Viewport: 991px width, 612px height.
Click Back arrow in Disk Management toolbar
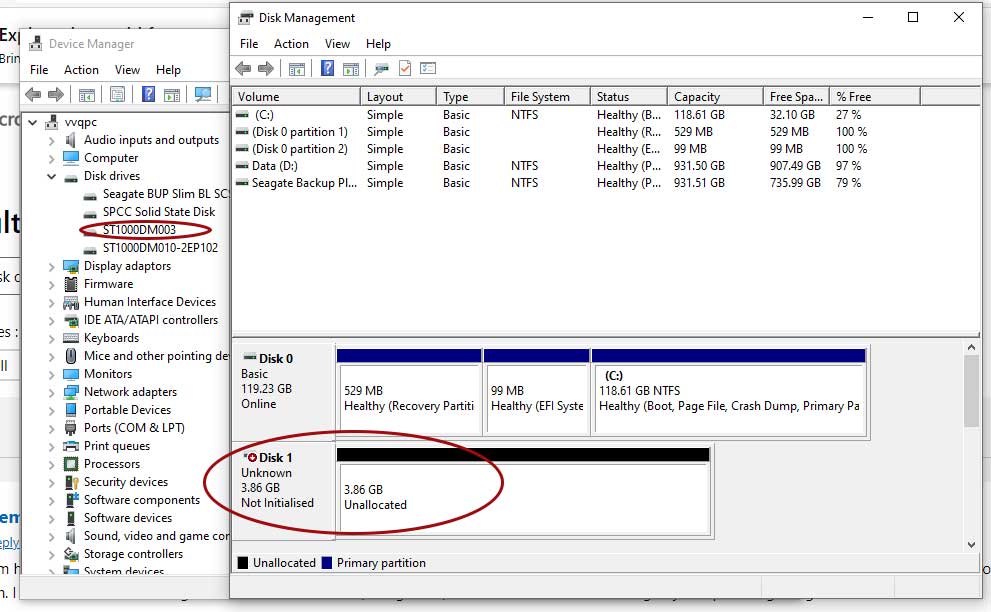point(243,68)
